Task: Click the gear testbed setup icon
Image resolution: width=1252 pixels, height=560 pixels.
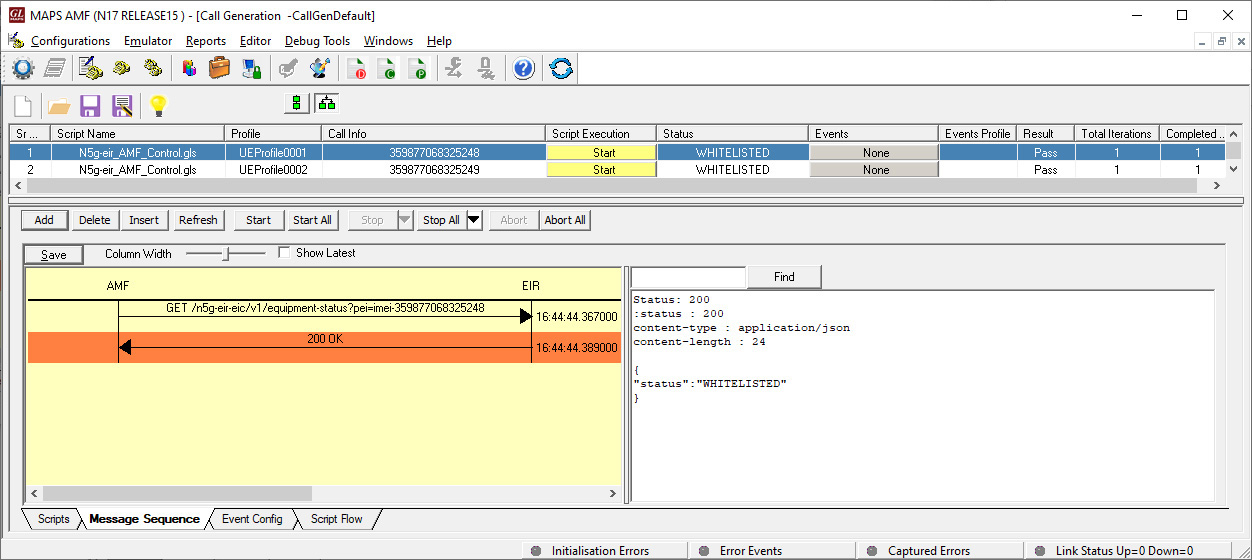Action: click(x=23, y=68)
